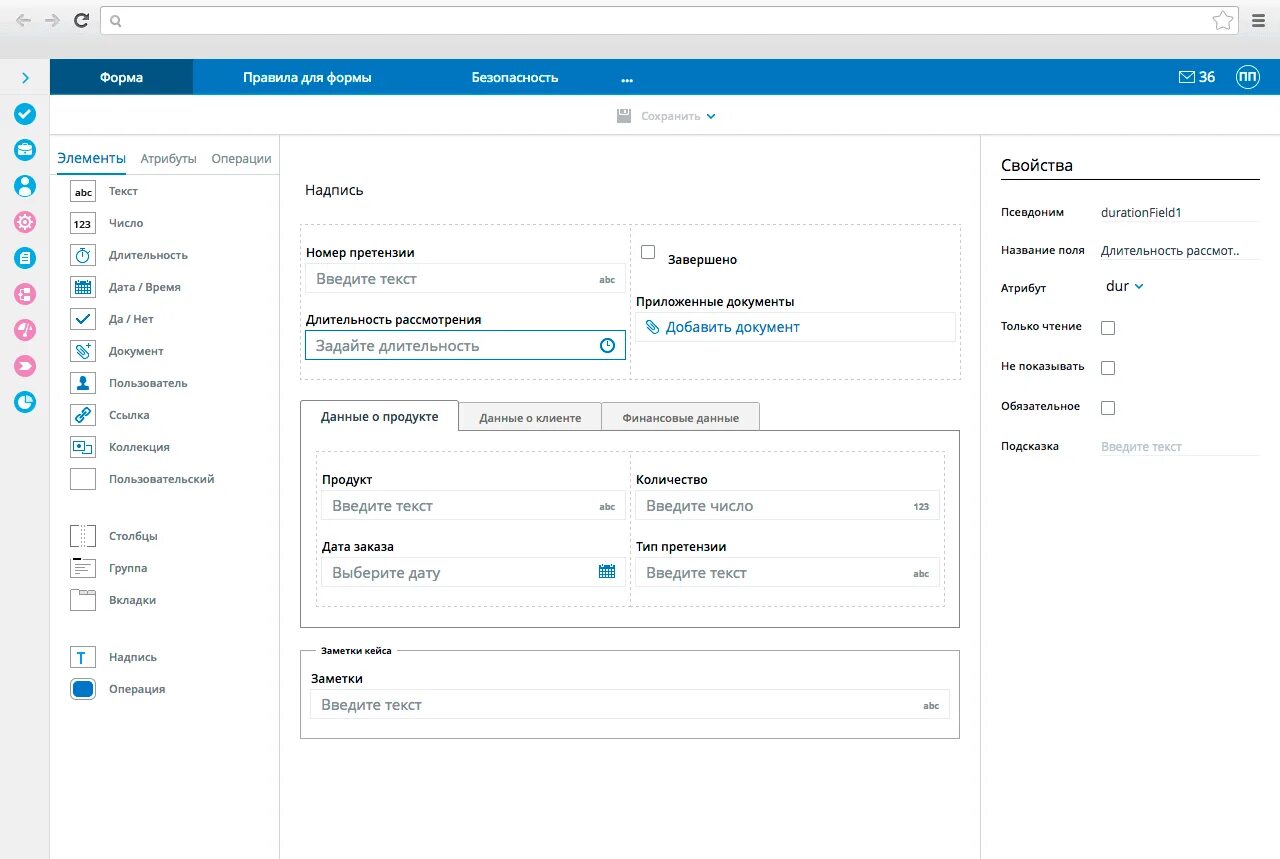Select the Число element icon
Viewport: 1280px width, 859px height.
coord(83,223)
